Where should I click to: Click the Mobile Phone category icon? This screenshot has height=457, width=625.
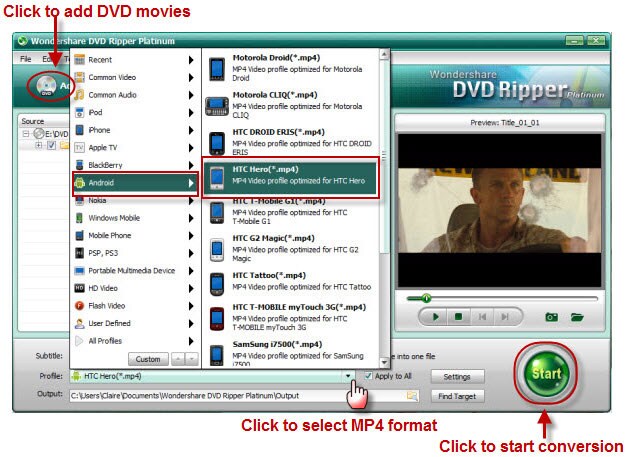coord(79,235)
